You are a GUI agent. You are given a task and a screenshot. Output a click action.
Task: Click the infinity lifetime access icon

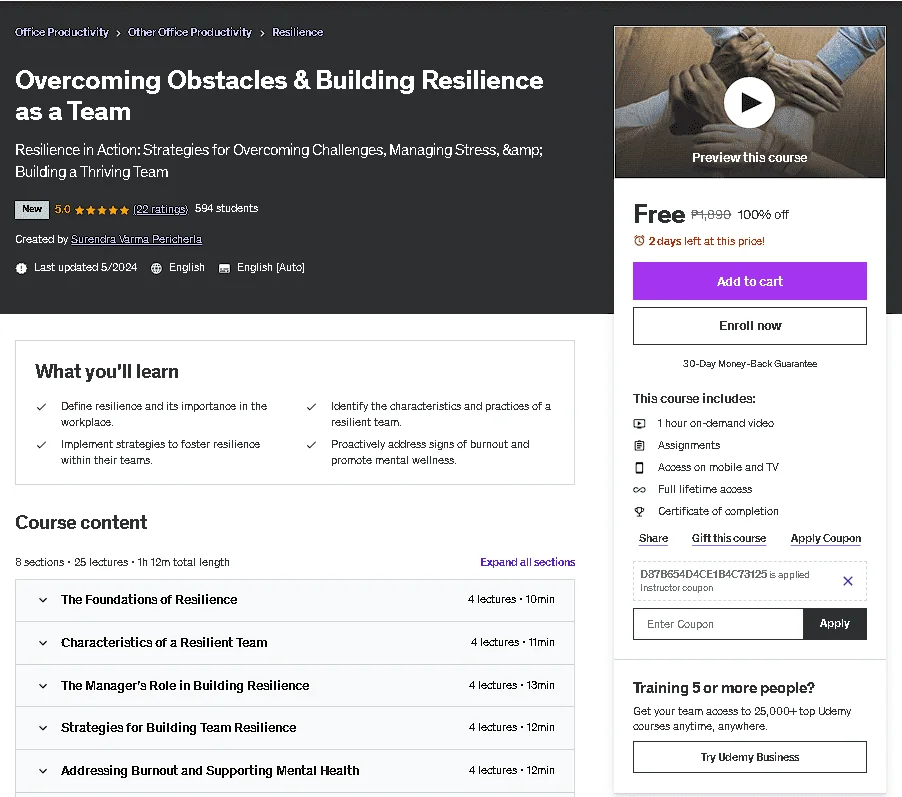pos(639,490)
